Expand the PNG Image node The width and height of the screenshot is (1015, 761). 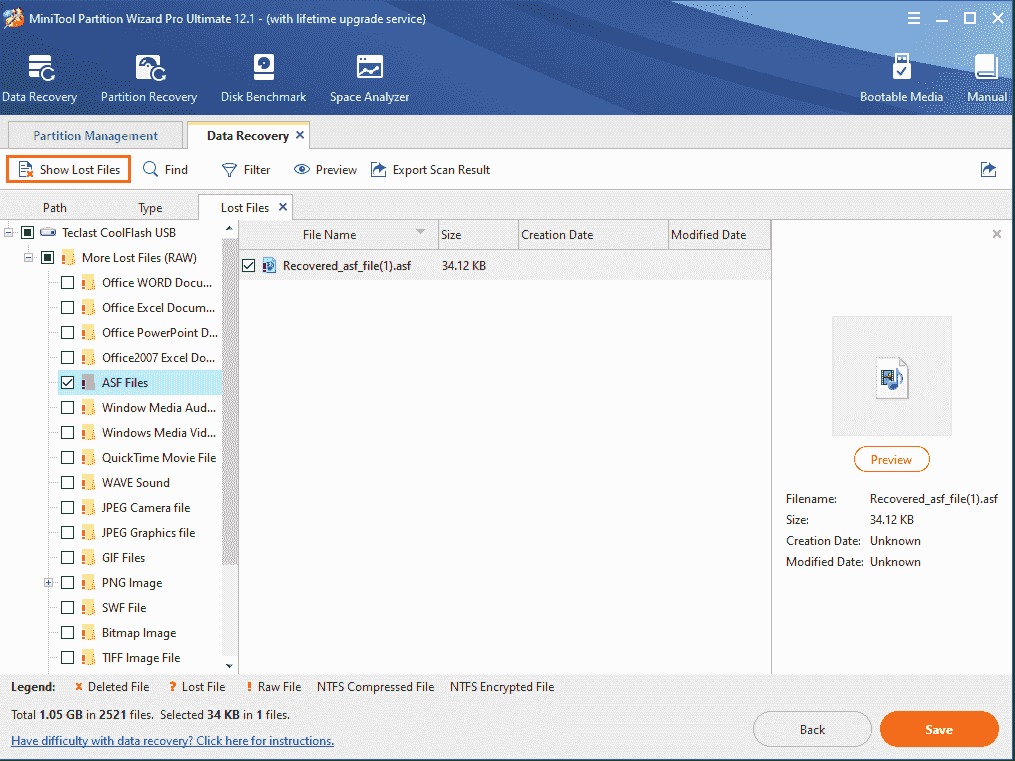point(49,582)
